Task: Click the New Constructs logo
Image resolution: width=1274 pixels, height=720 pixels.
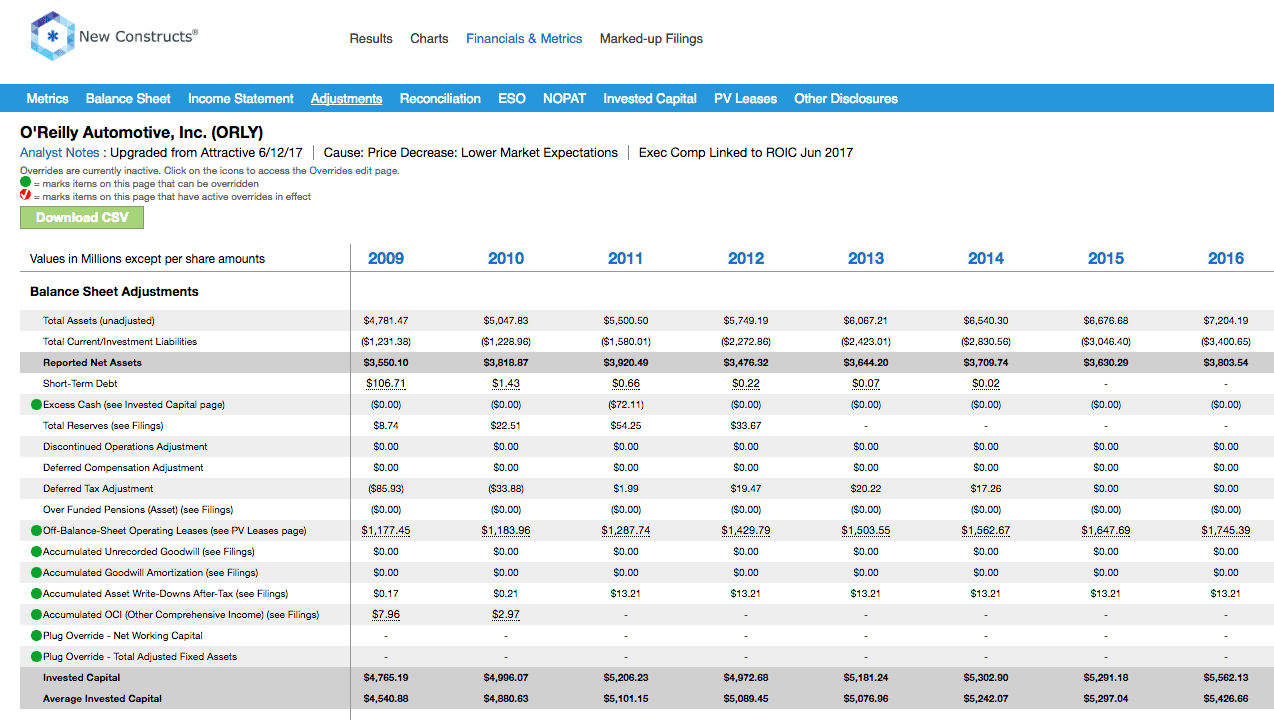Action: coord(115,37)
